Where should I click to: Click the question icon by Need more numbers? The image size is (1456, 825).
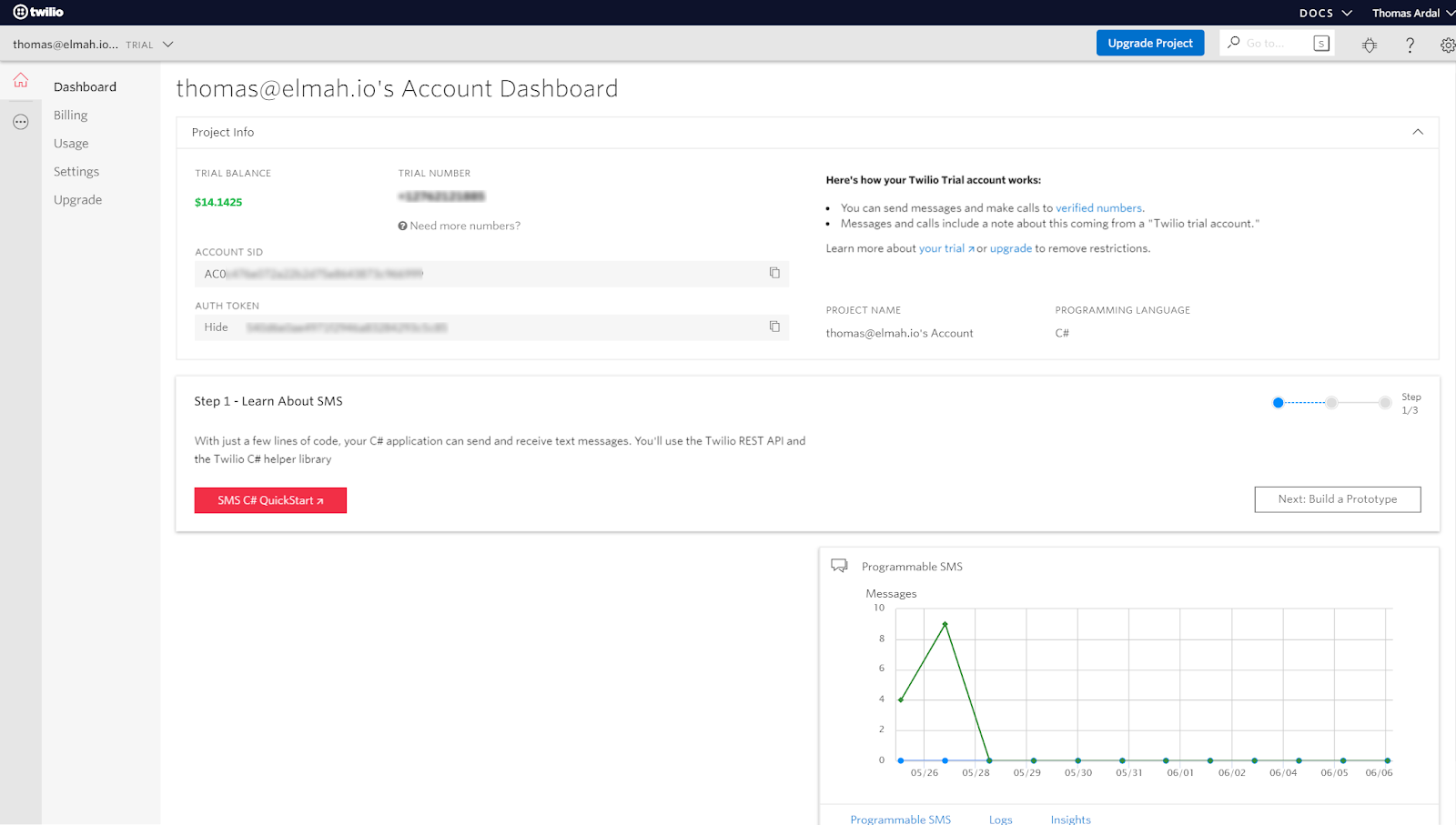coord(402,226)
